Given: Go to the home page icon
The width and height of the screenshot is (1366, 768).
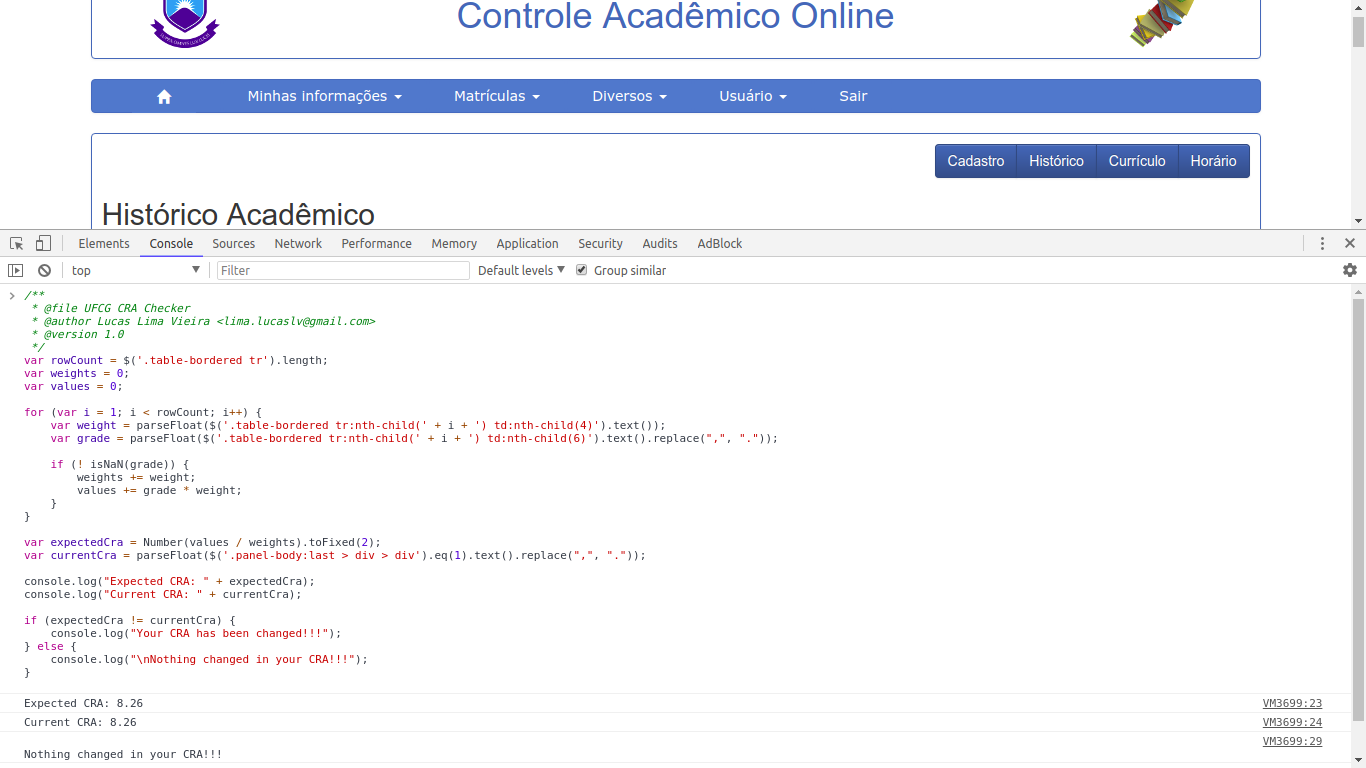Looking at the screenshot, I should tap(165, 96).
